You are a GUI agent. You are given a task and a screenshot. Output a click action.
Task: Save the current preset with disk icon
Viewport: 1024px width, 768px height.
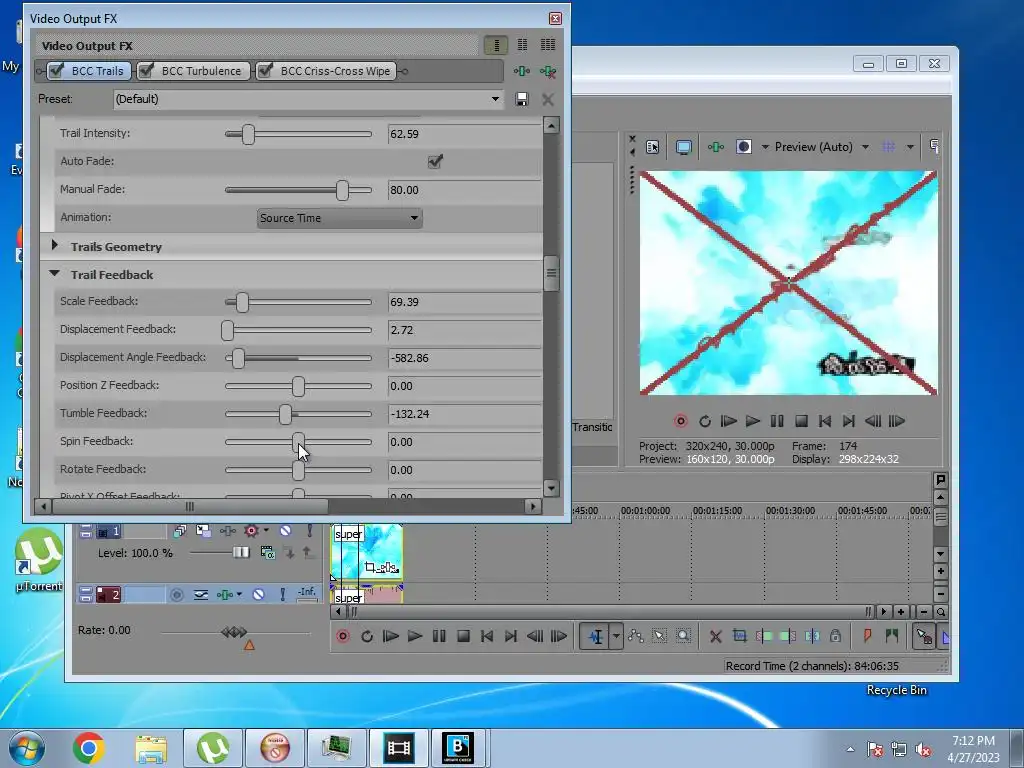[x=521, y=99]
